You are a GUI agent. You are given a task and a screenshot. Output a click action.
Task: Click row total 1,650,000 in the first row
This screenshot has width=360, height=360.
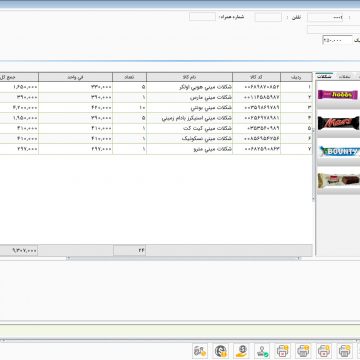19,87
